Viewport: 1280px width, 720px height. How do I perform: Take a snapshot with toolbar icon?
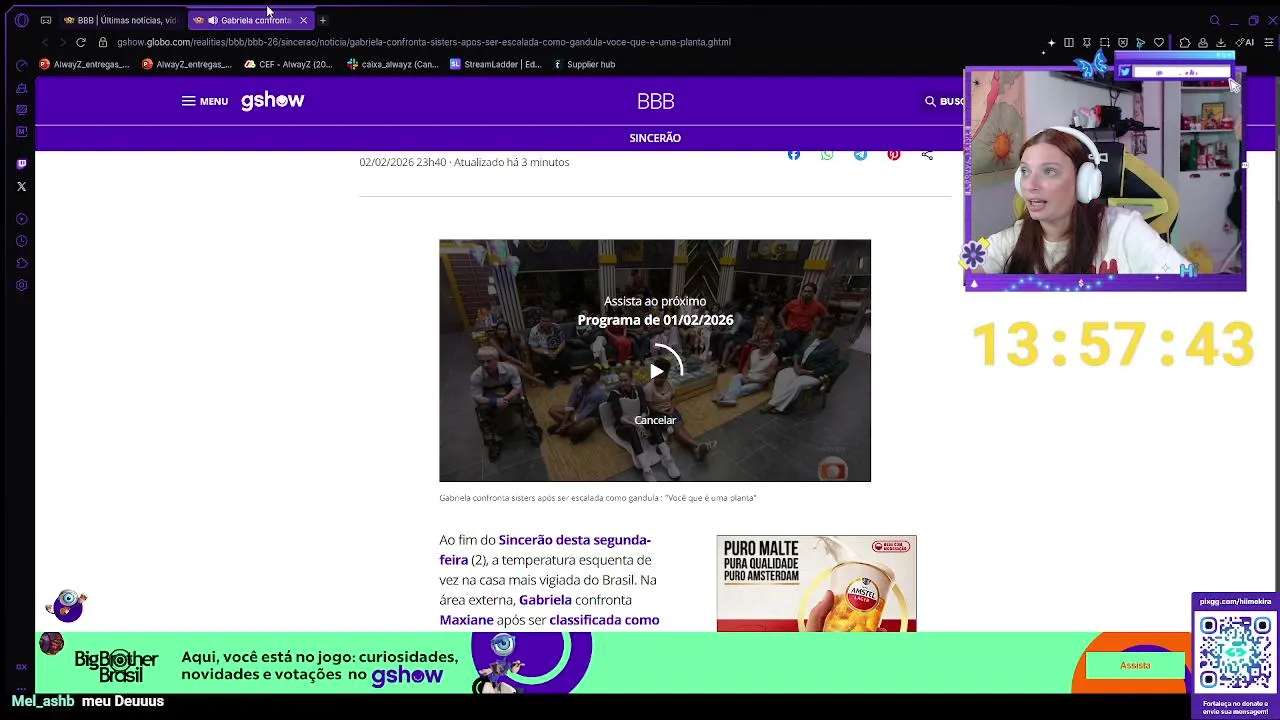1105,42
